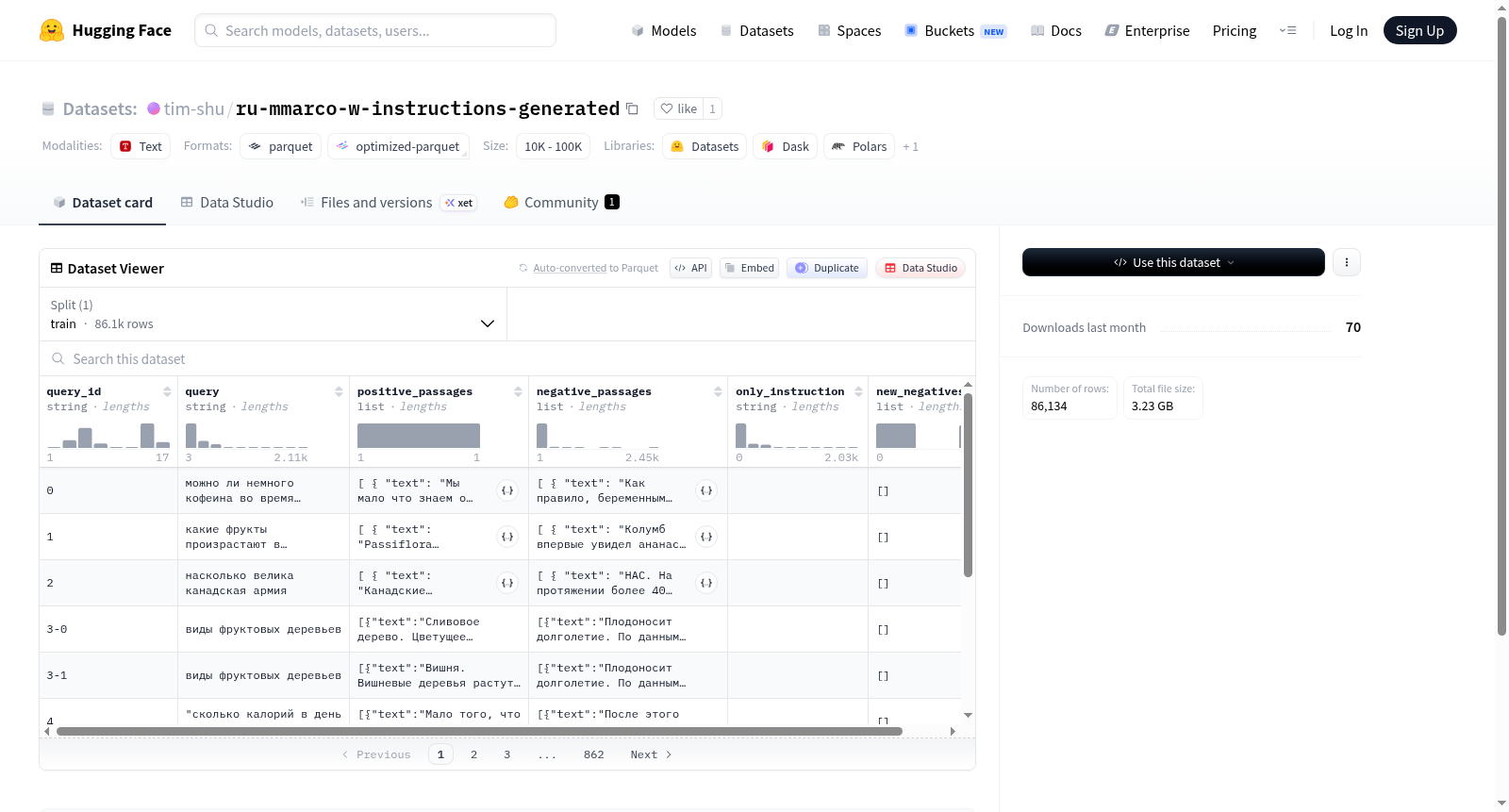Open Pricing page link
Image resolution: width=1509 pixels, height=812 pixels.
(1235, 30)
